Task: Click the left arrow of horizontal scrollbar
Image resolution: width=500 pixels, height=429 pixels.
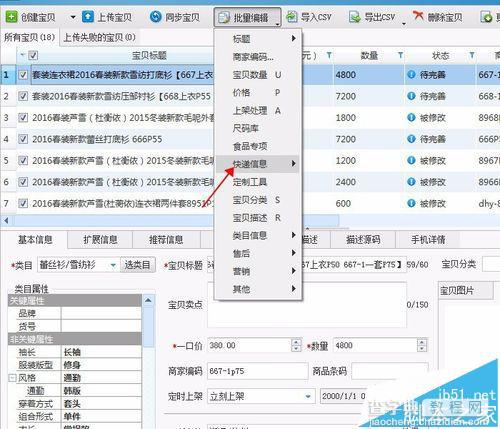Action: pos(6,220)
